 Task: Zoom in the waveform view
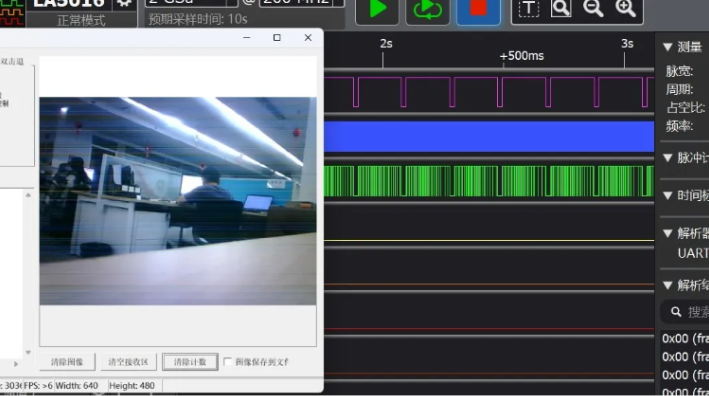(625, 8)
